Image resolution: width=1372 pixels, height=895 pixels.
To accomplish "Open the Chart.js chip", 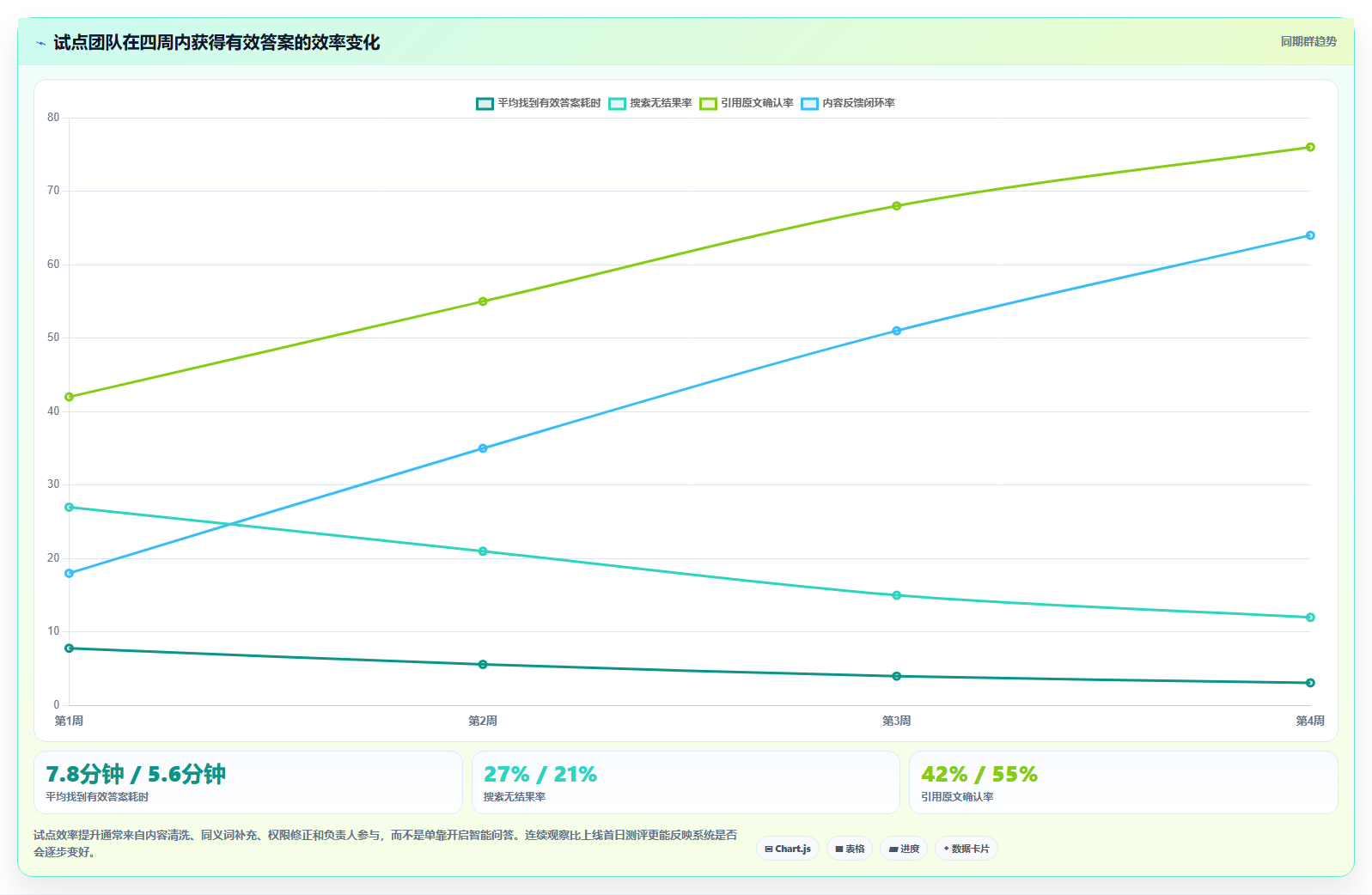I will [788, 849].
